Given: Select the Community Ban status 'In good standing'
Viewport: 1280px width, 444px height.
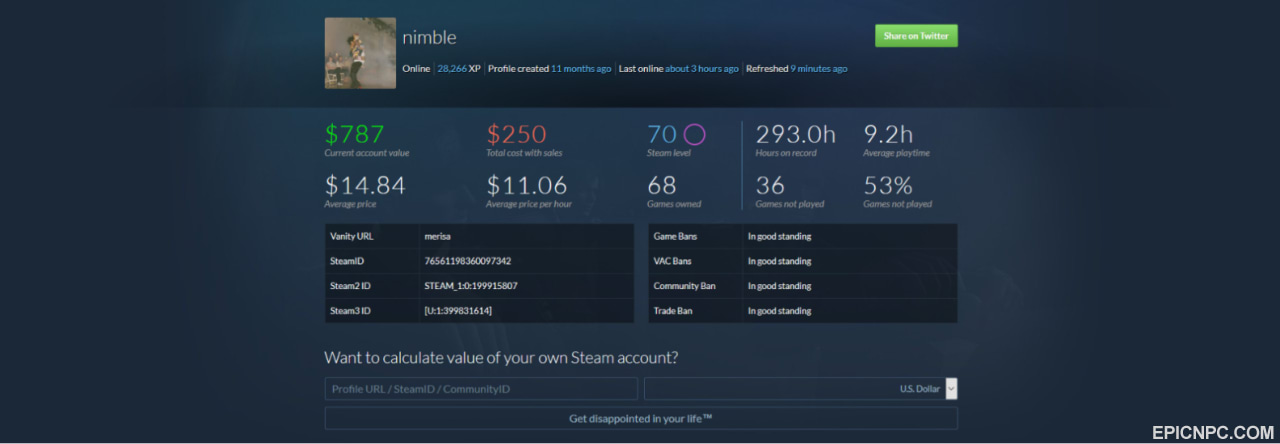Looking at the screenshot, I should (780, 286).
